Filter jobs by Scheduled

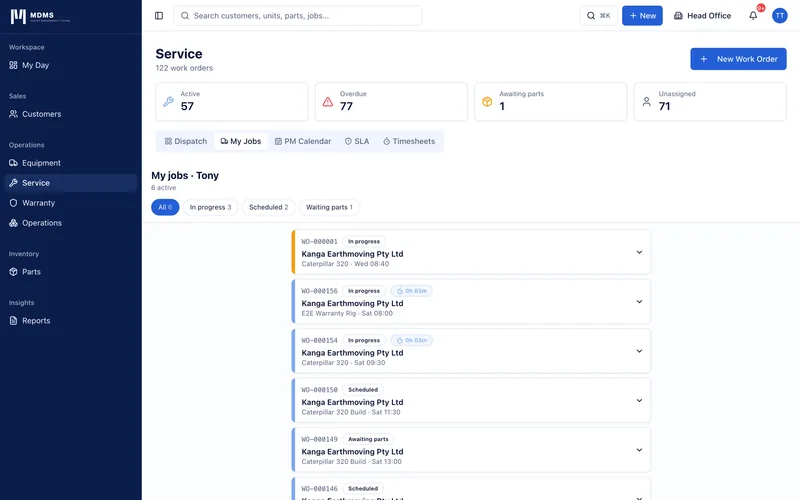(x=268, y=207)
